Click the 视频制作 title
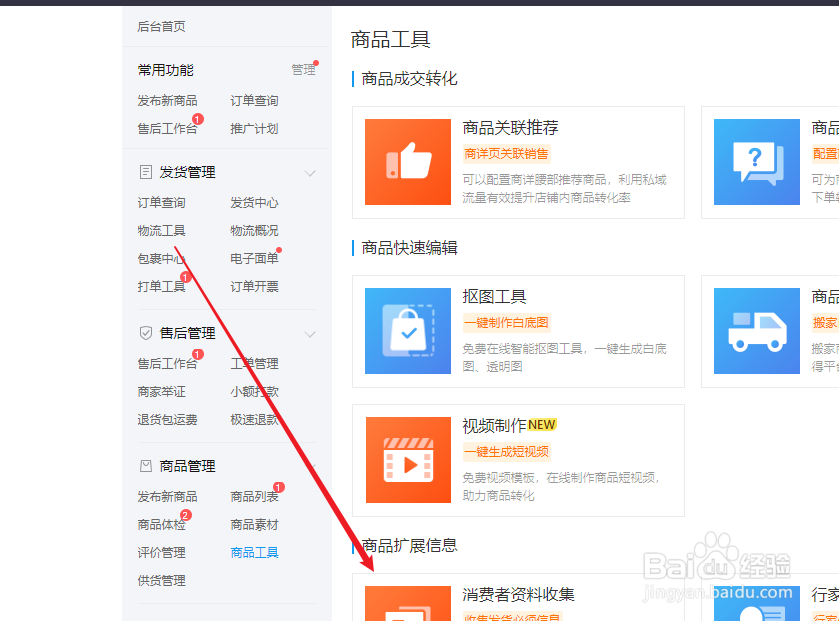Screen dimensions: 839x621 (x=494, y=426)
